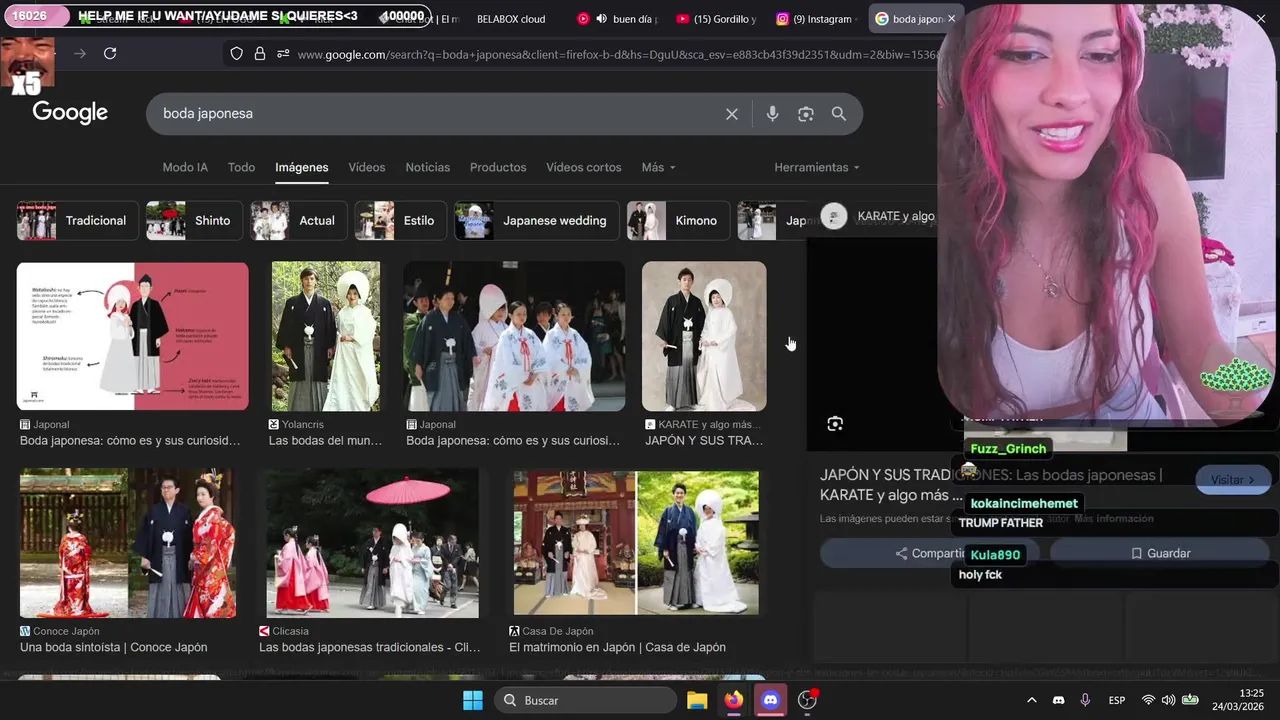Open the Japonal procession thumbnail
This screenshot has height=720, width=1280.
pos(514,336)
